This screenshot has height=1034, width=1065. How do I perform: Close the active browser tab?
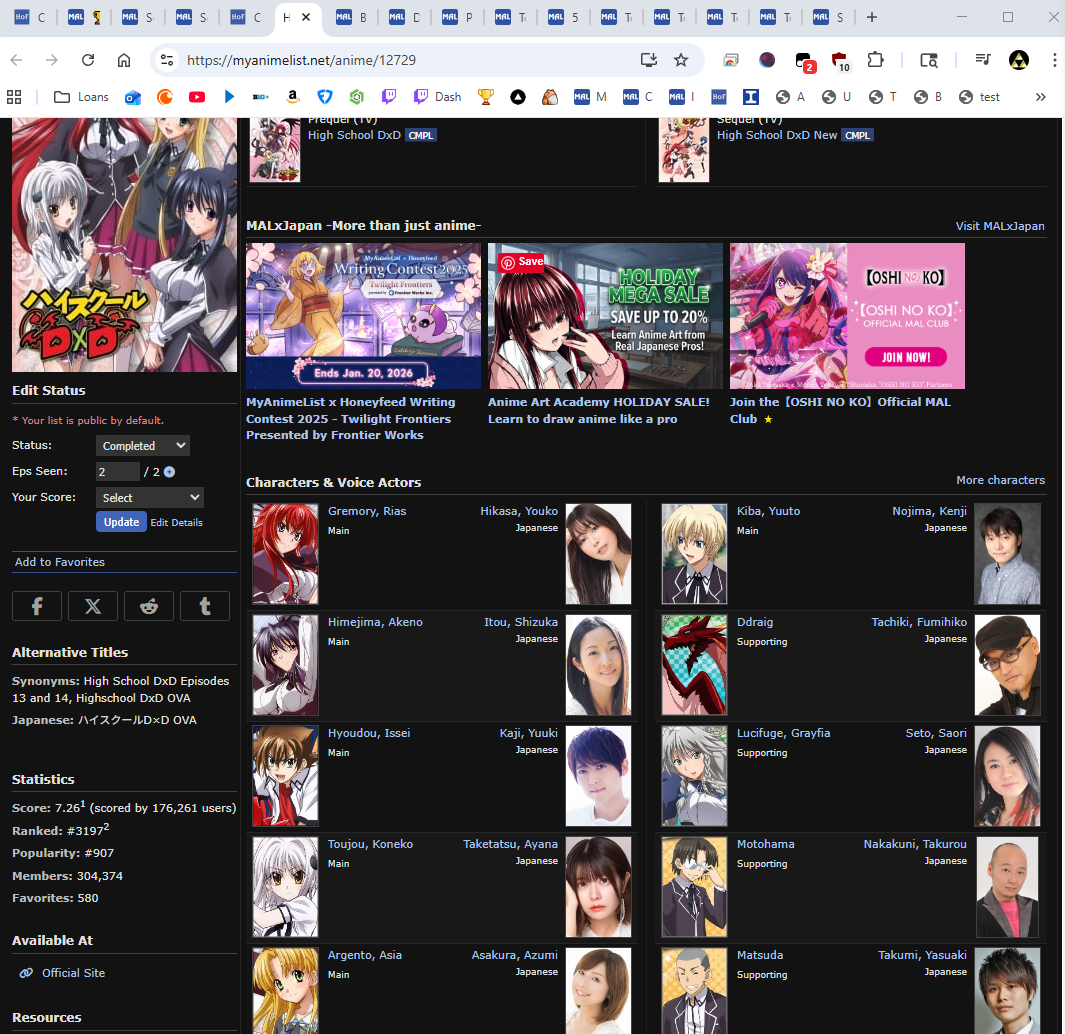306,18
